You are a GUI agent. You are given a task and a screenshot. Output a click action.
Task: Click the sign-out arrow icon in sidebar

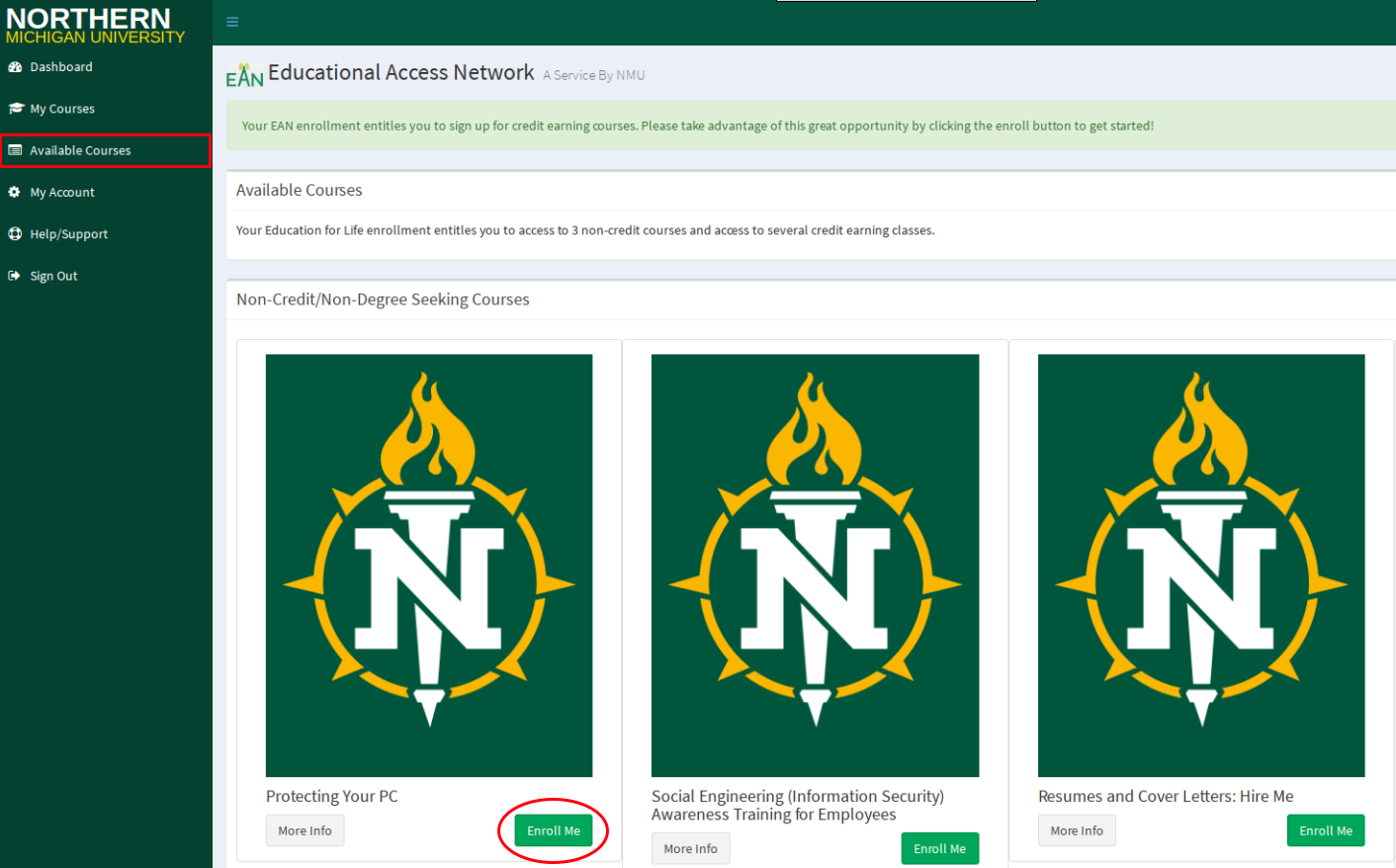(x=15, y=276)
